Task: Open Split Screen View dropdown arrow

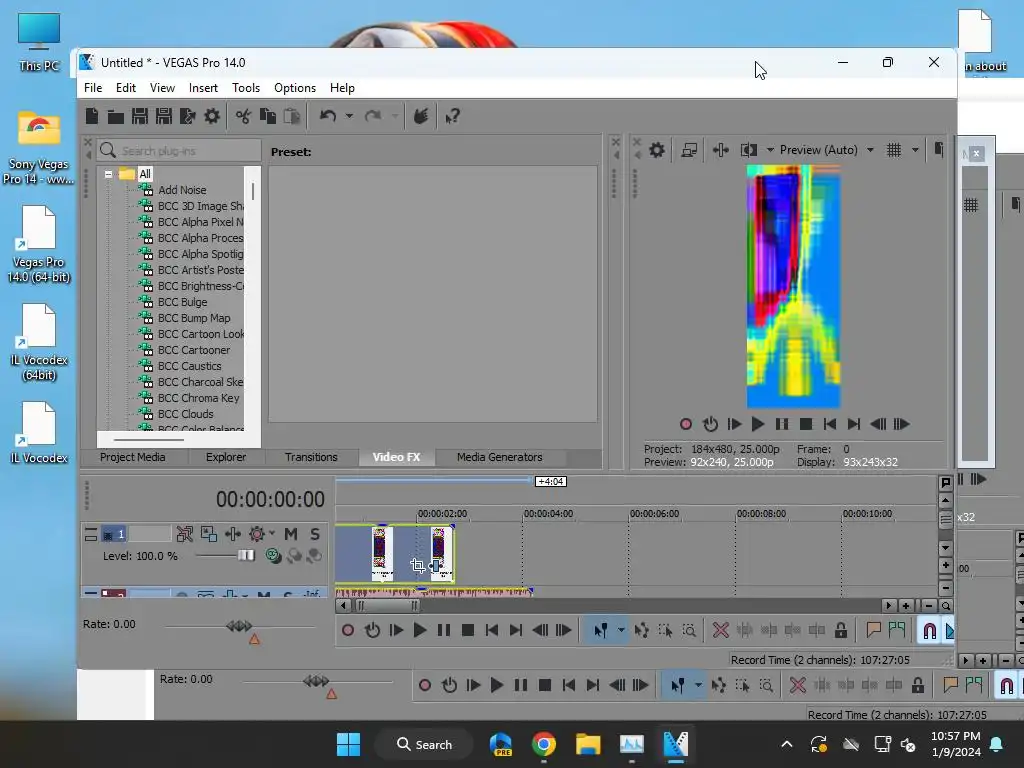Action: click(770, 150)
